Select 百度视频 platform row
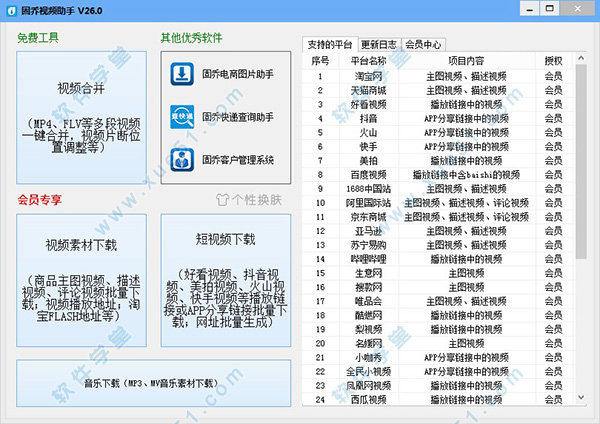The width and height of the screenshot is (600, 424). (x=438, y=175)
